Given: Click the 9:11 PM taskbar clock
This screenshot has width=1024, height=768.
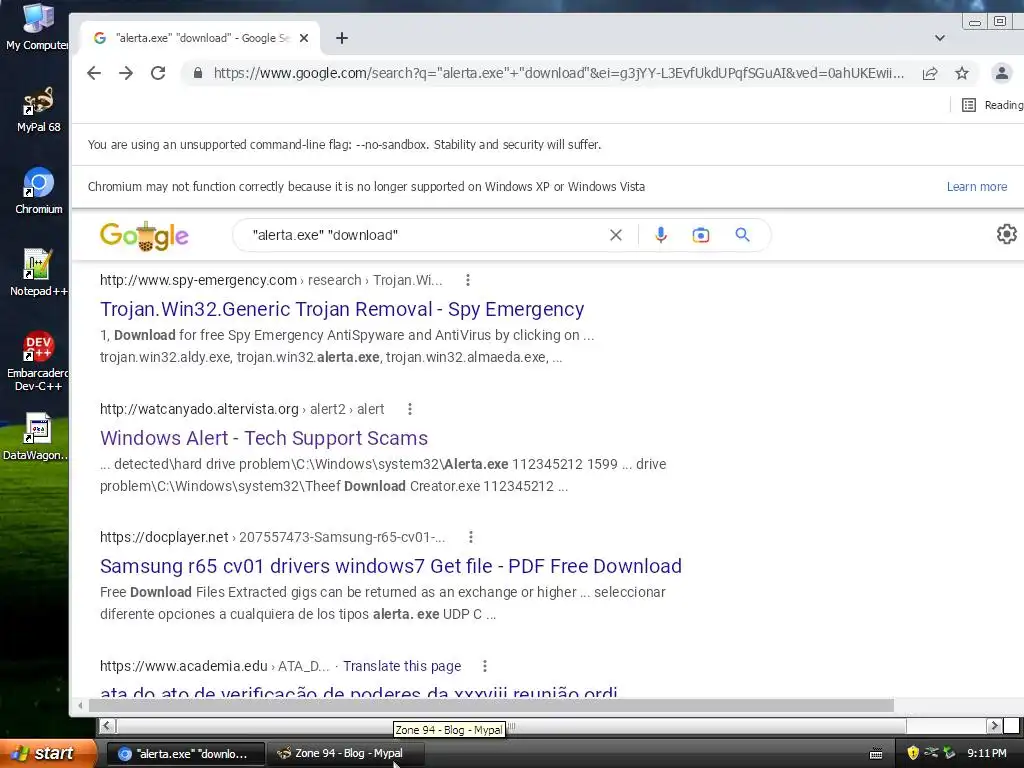Looking at the screenshot, I should 987,754.
